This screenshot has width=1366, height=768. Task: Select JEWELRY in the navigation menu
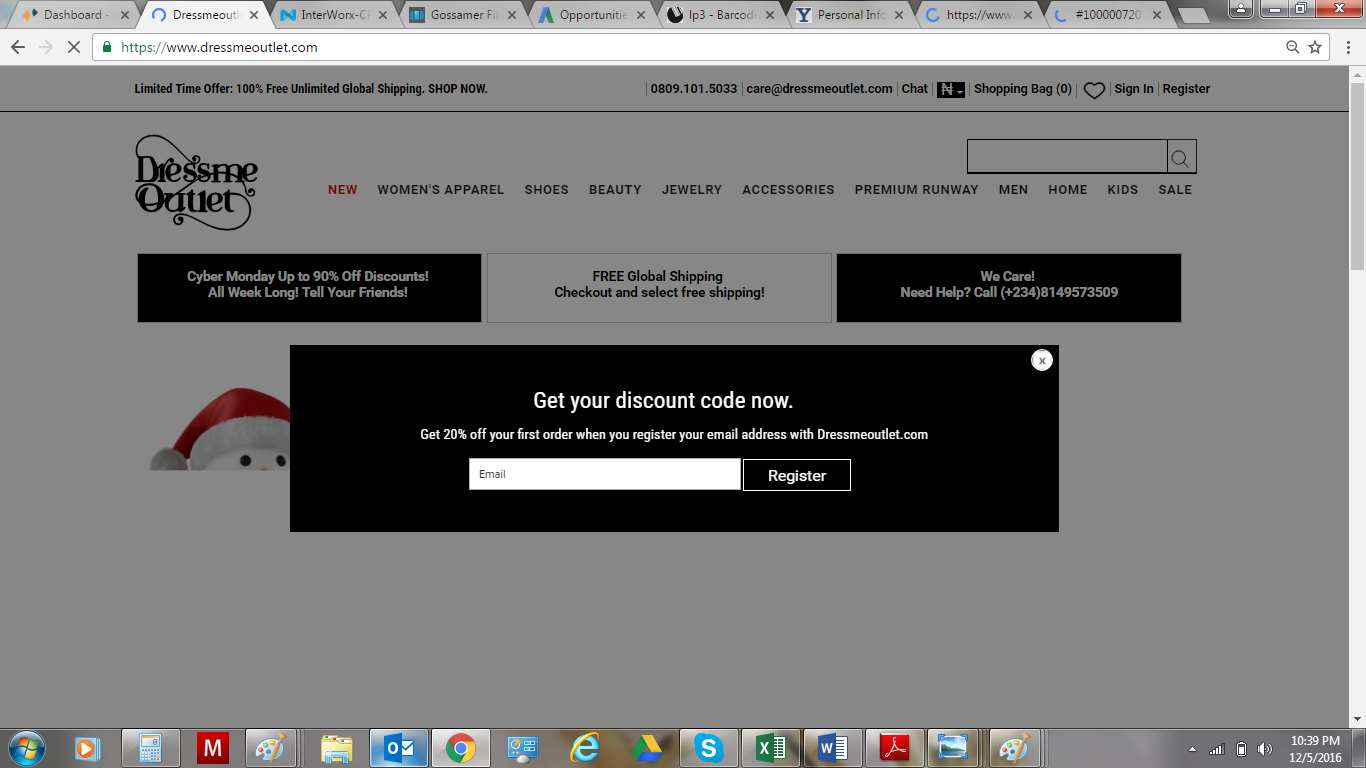pos(691,189)
